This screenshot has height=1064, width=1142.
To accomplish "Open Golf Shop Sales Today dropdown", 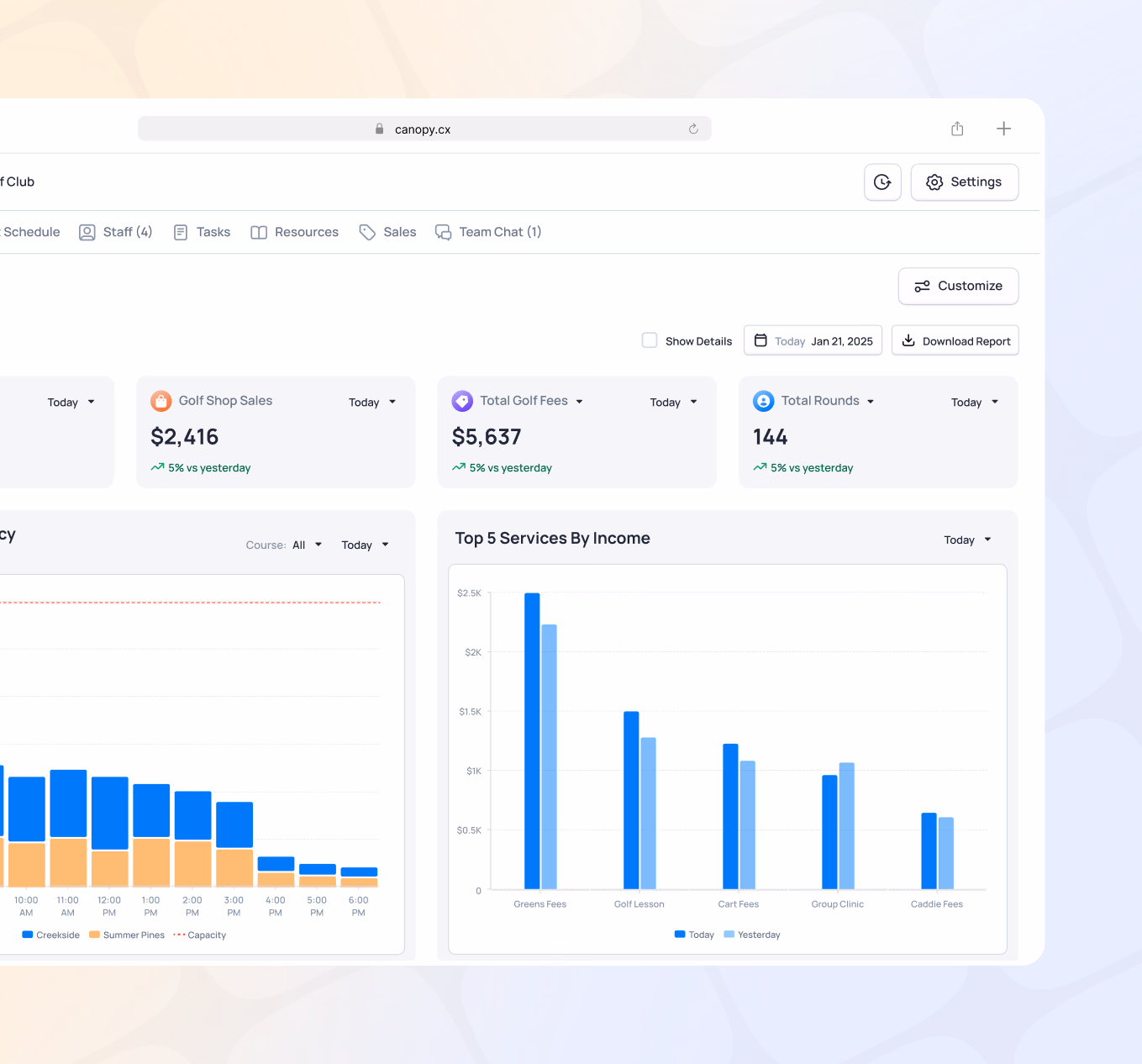I will [372, 403].
